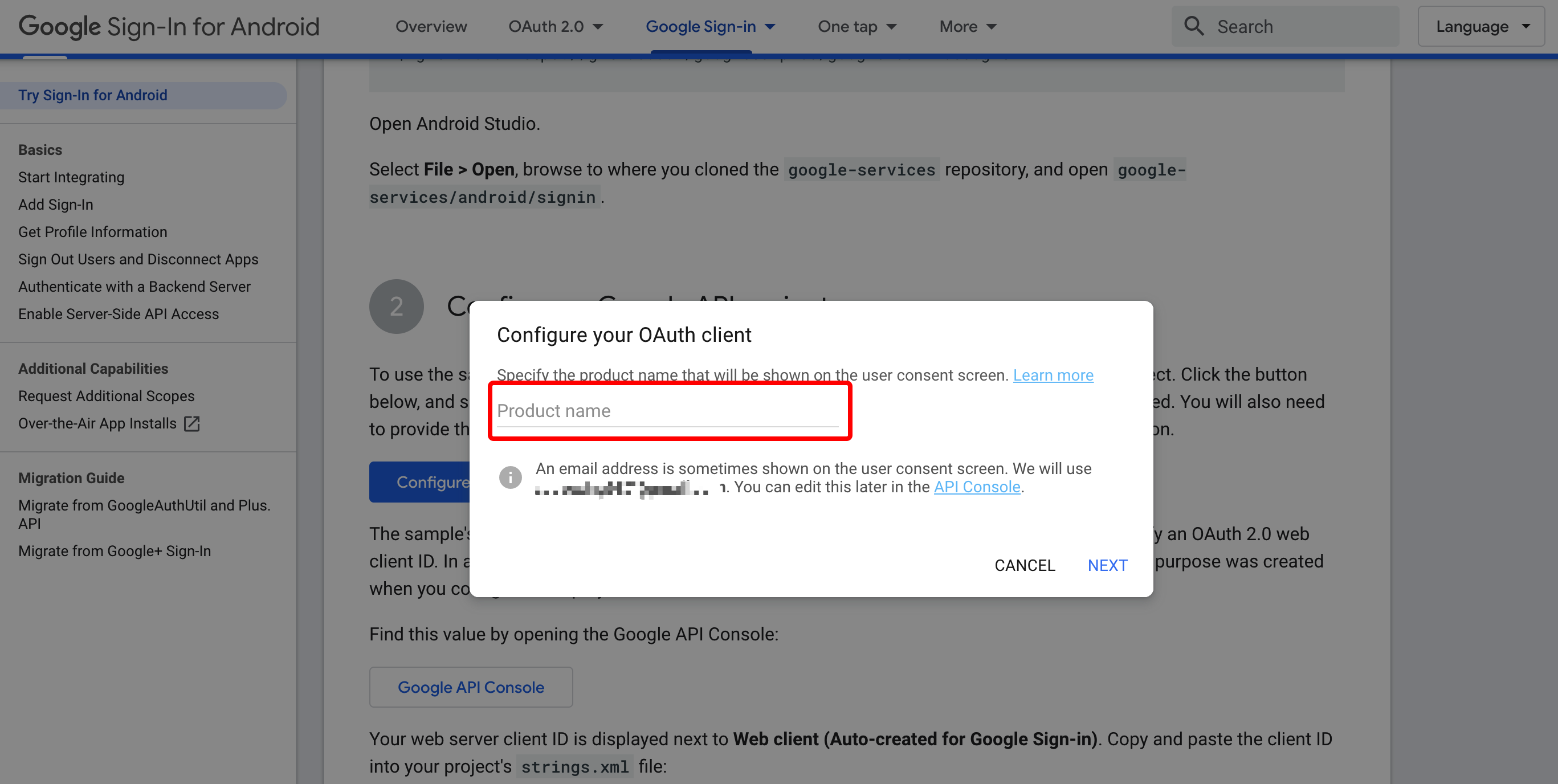Open the Over-the-Air App Installs link
Screen dimensions: 1558x784
point(97,423)
